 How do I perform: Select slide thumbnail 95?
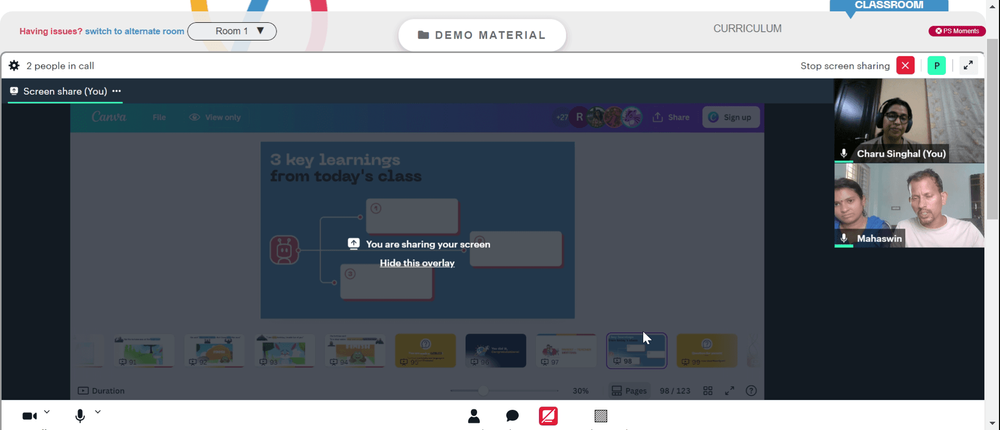[425, 350]
